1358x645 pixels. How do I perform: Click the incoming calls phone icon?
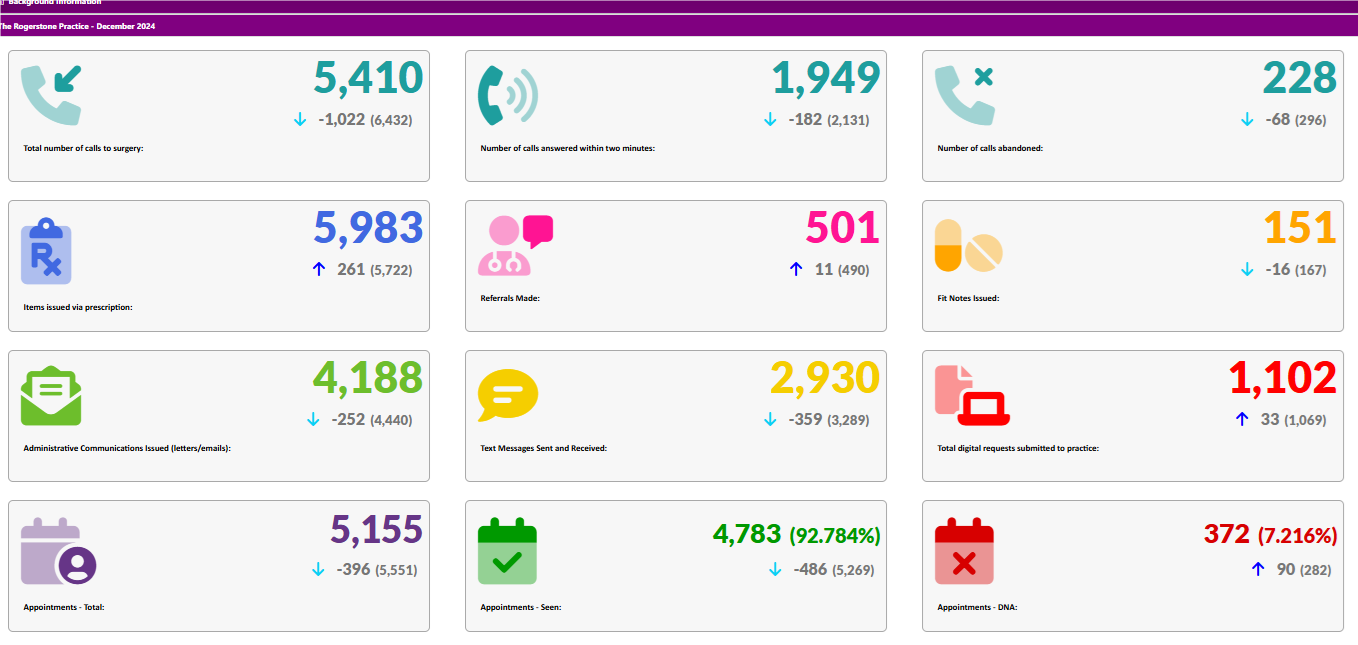click(x=51, y=94)
